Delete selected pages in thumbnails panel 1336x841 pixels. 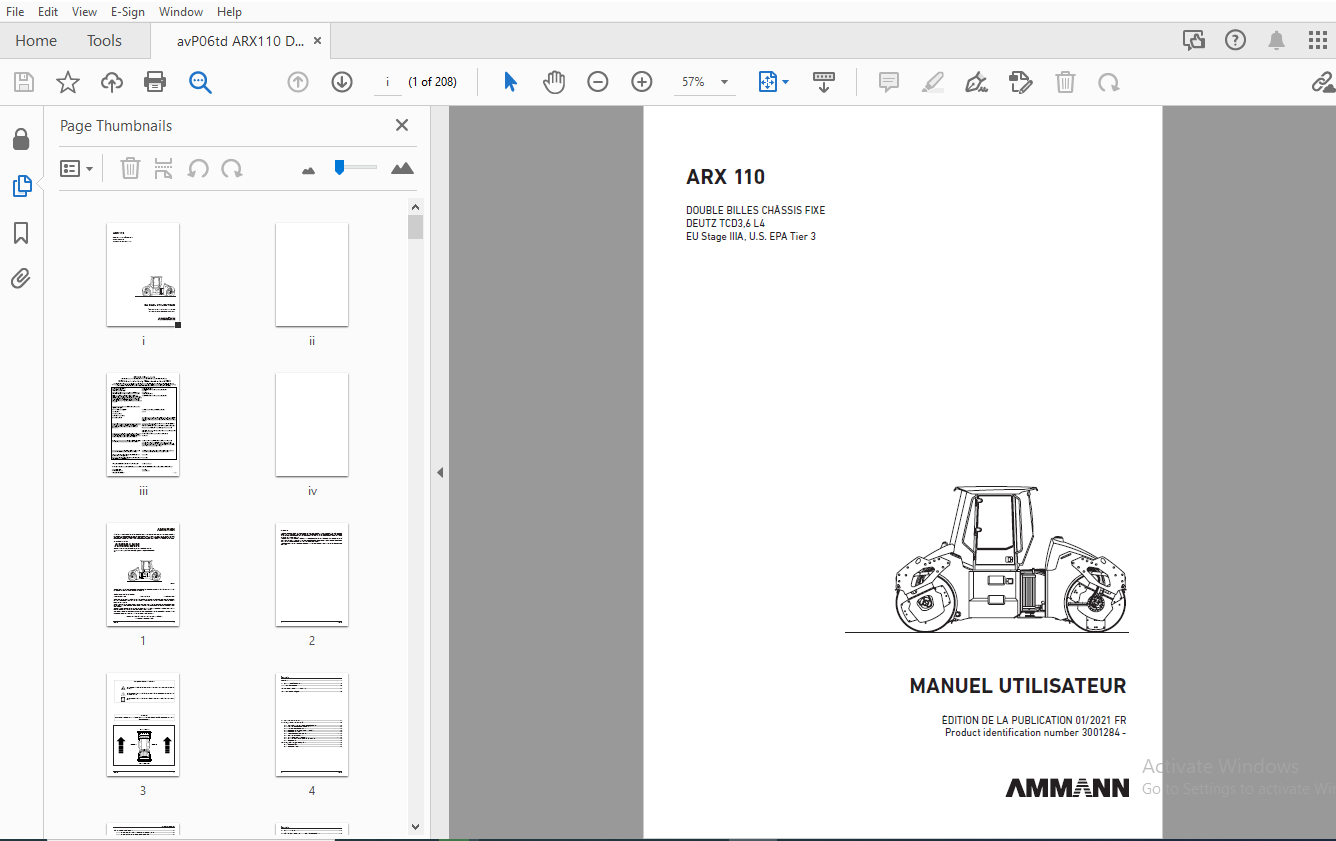click(x=130, y=169)
